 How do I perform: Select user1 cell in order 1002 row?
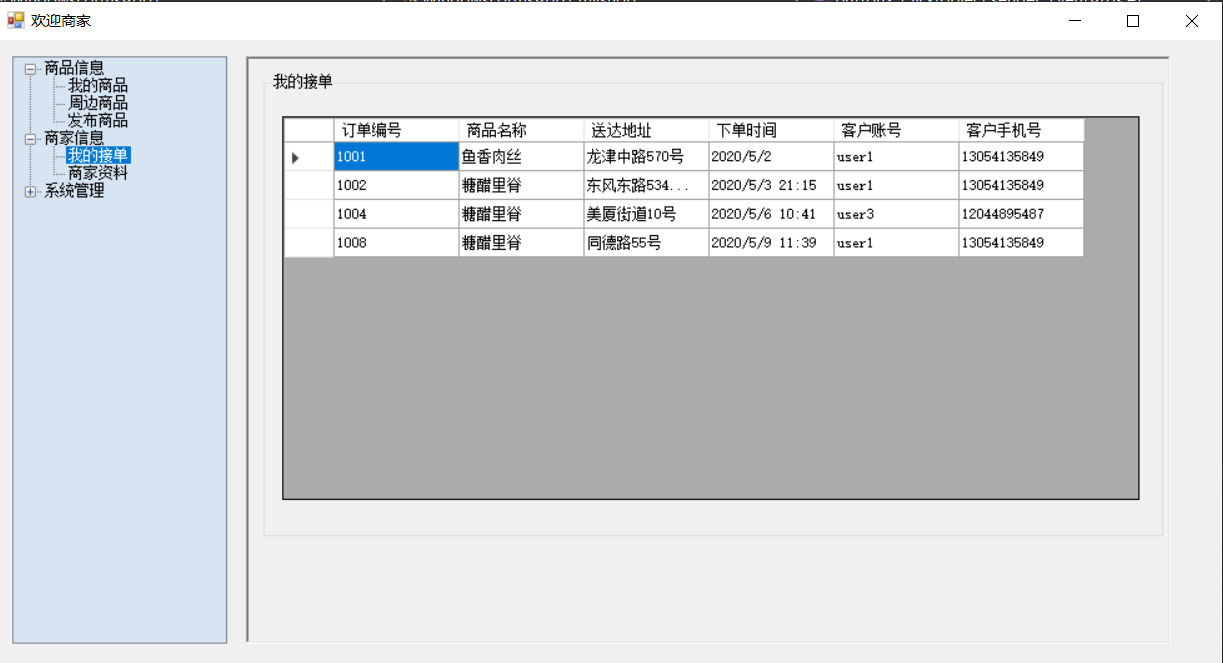coord(896,186)
